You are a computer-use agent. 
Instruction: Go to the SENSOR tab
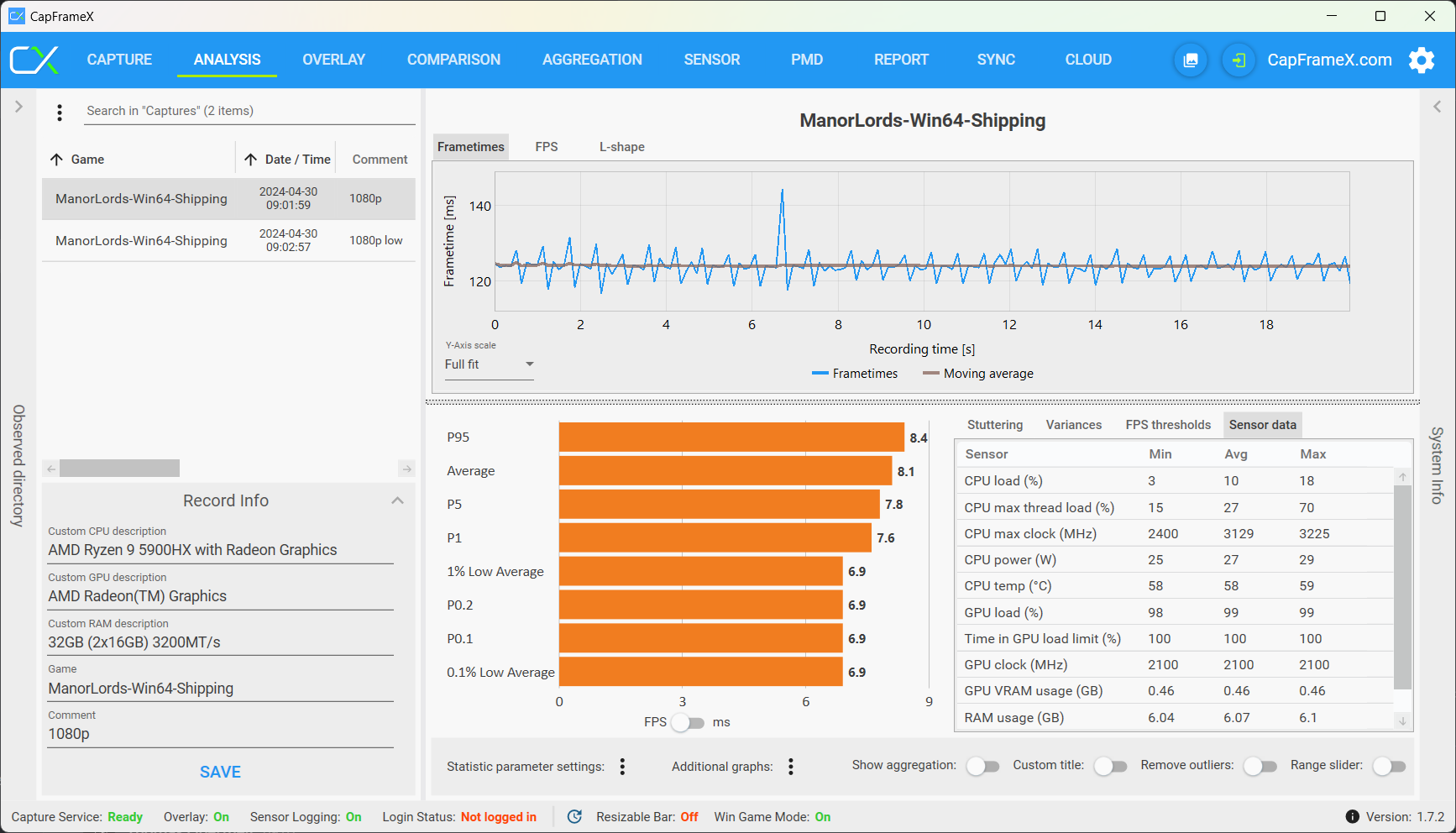click(712, 60)
